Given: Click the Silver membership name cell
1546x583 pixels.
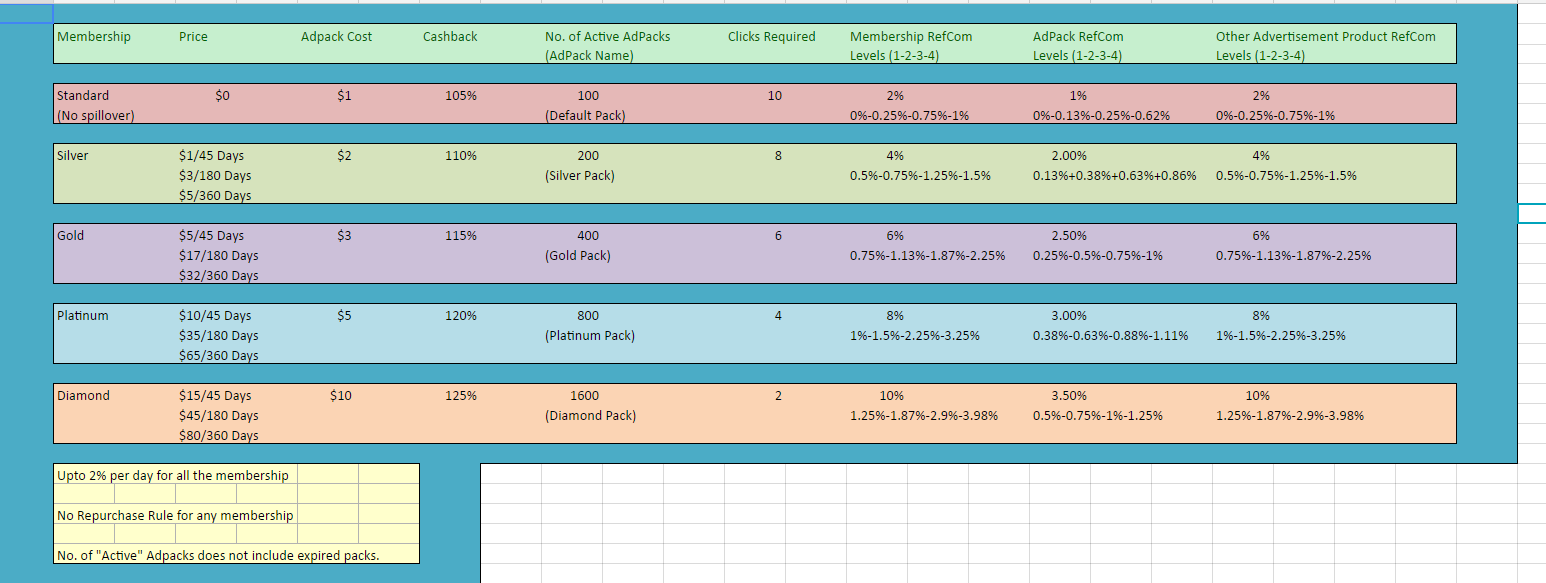Looking at the screenshot, I should click(73, 156).
